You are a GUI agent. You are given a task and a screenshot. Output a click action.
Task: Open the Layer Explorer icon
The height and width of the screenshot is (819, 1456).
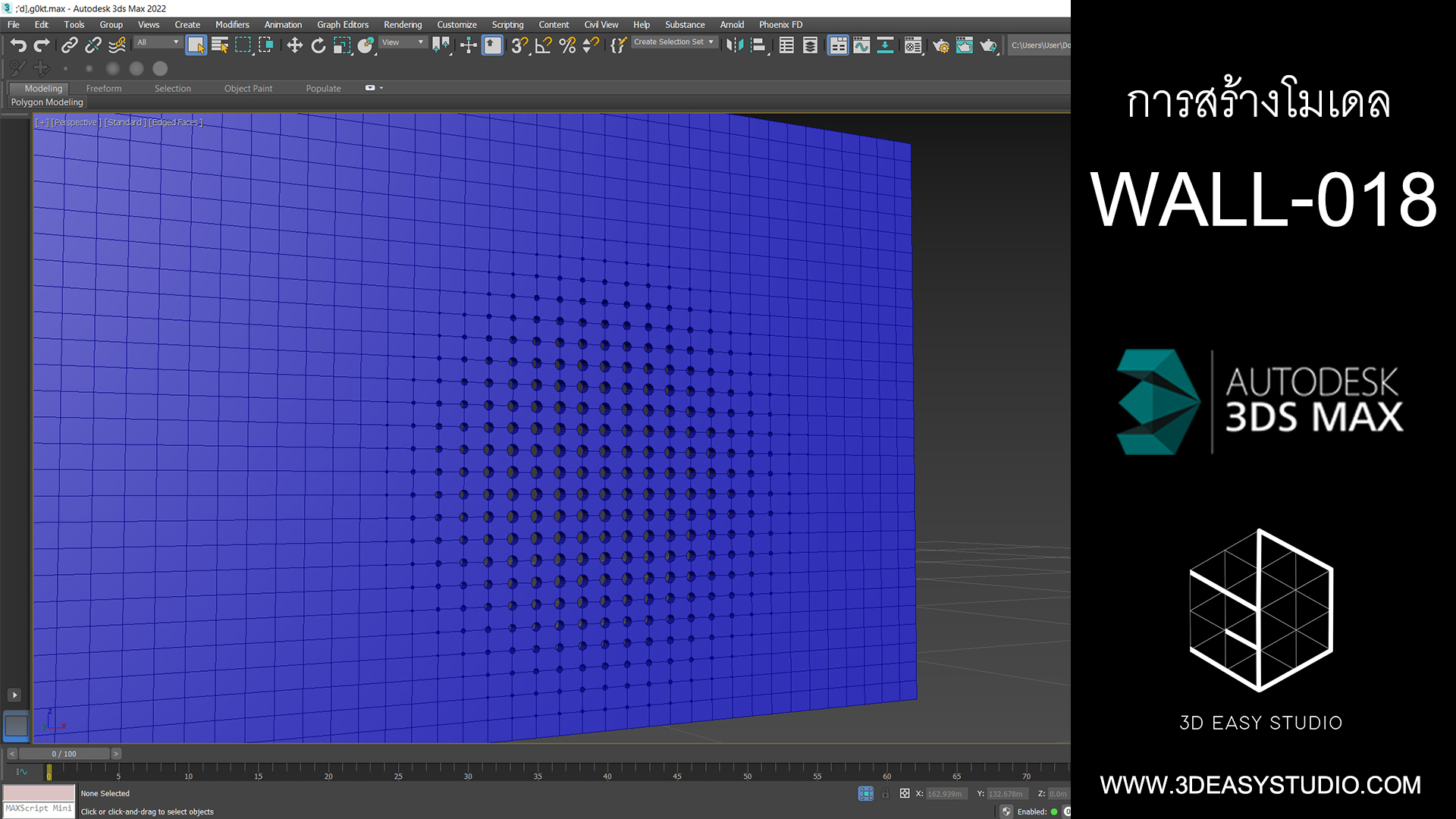pyautogui.click(x=810, y=45)
